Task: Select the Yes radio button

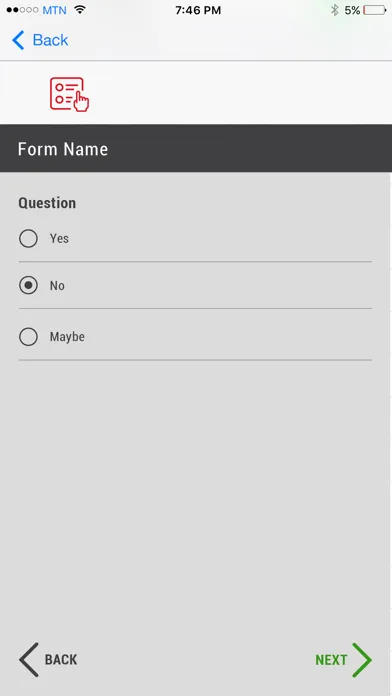Action: [28, 238]
